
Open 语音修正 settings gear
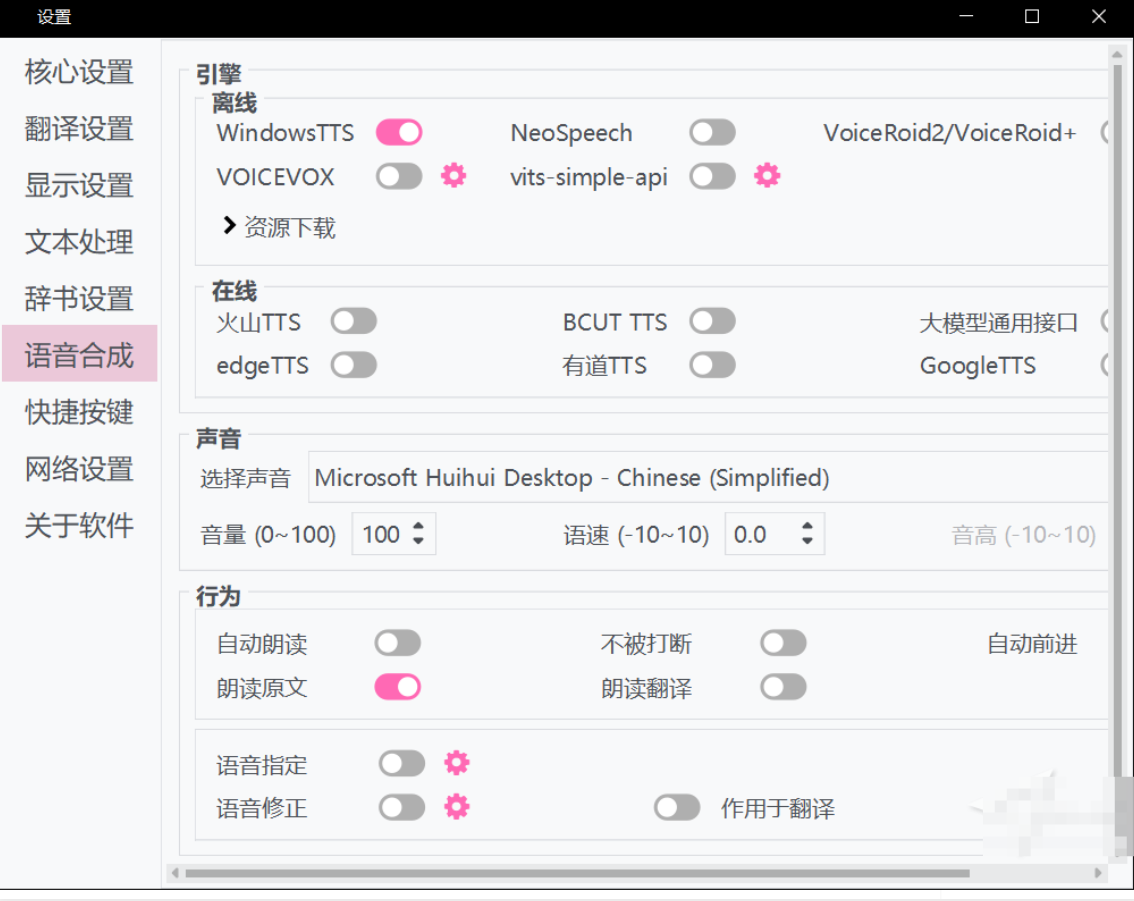pyautogui.click(x=456, y=807)
